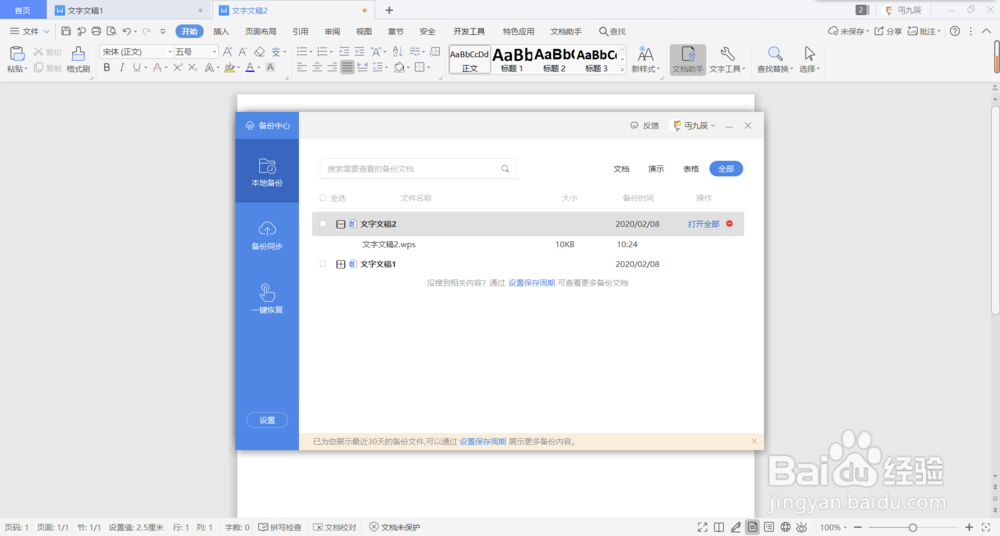
Task: Add new document tab with plus
Action: point(389,10)
